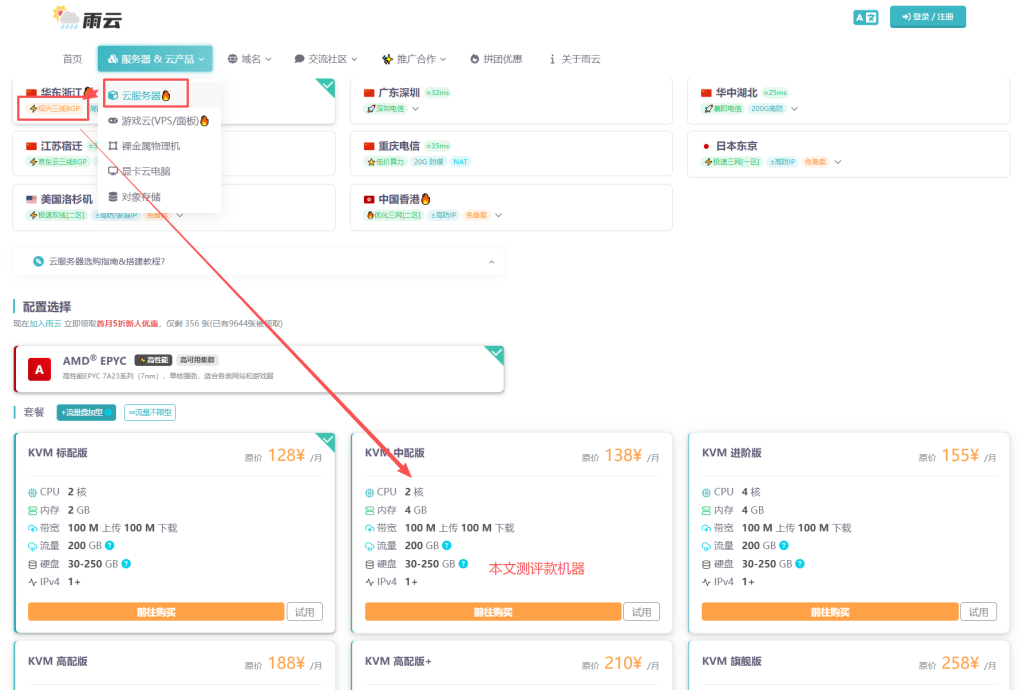Click 前往购买 for KVM 中配版
The image size is (1024, 690).
pyautogui.click(x=493, y=612)
